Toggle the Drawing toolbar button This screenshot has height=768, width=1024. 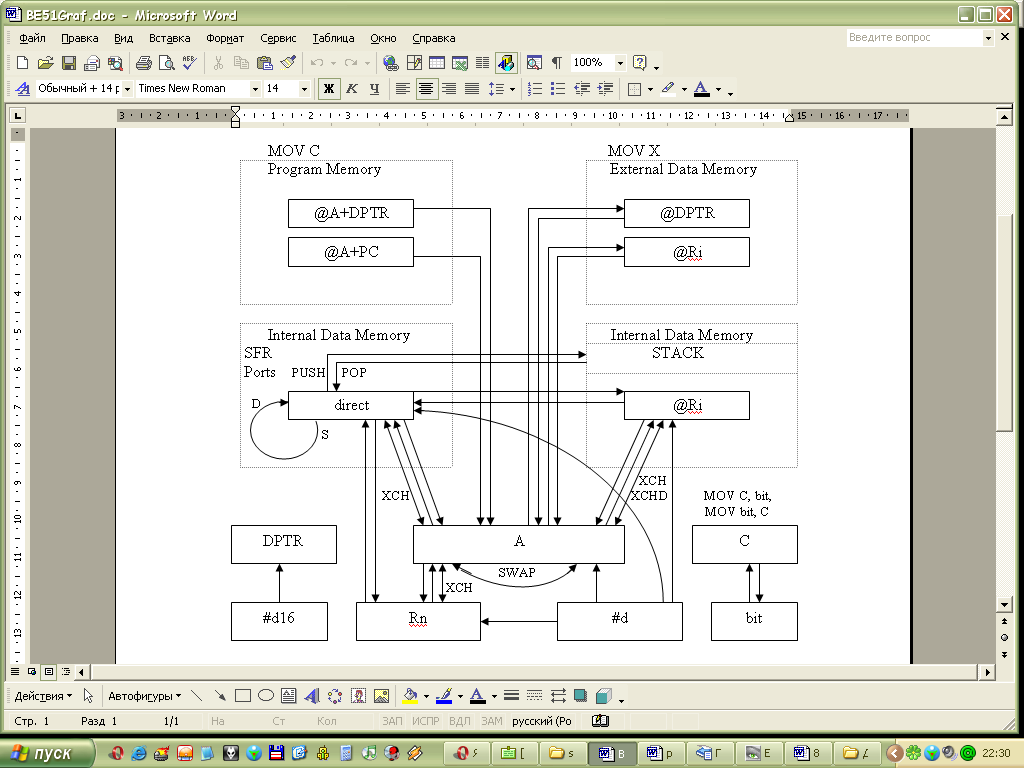tap(506, 63)
